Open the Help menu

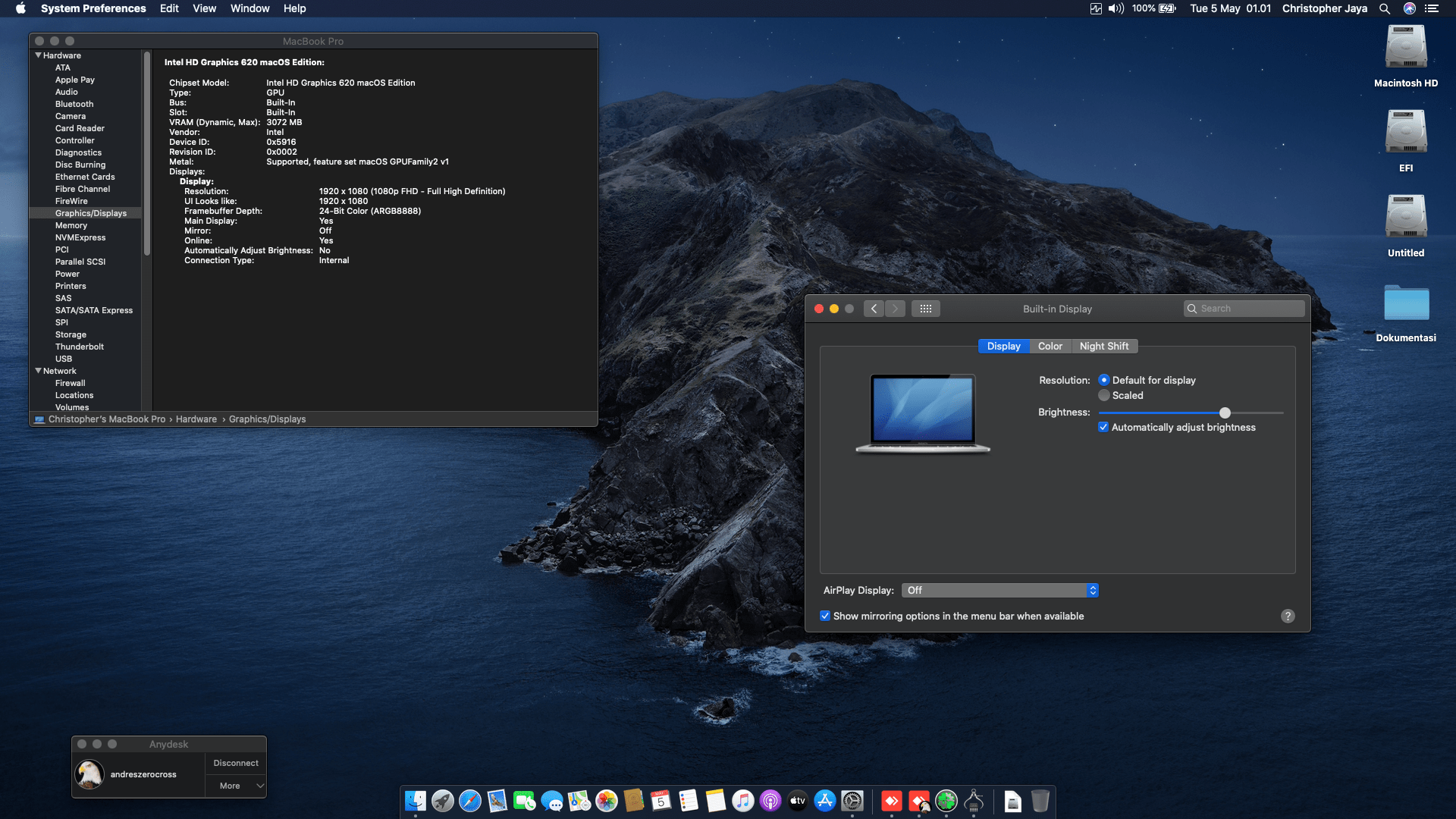tap(294, 8)
